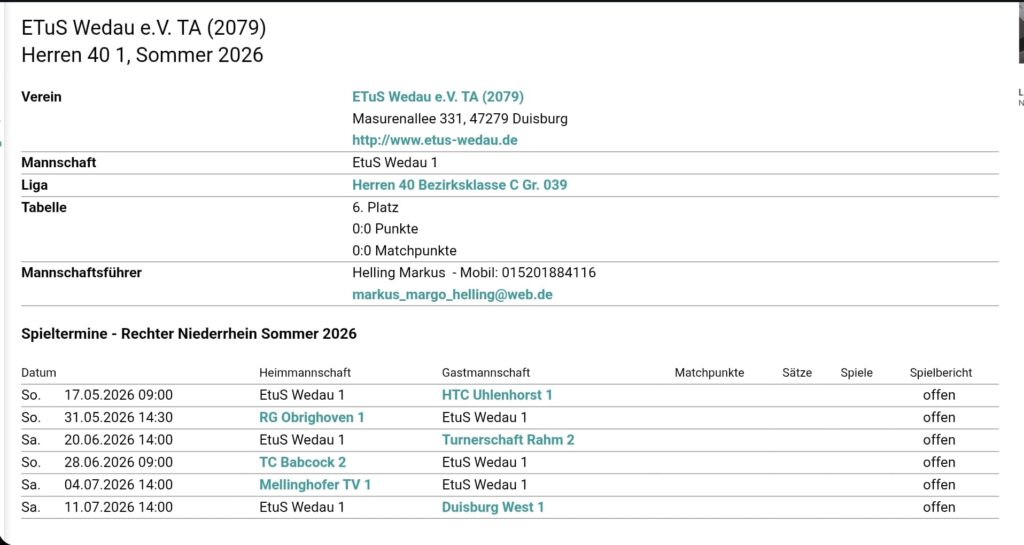Click 'offen' in the HTC Uhlenhorst 1 row

939,395
